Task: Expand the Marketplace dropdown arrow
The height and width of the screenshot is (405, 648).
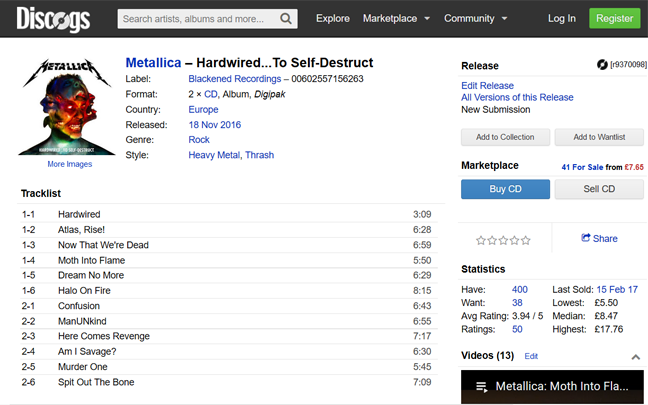Action: click(427, 19)
